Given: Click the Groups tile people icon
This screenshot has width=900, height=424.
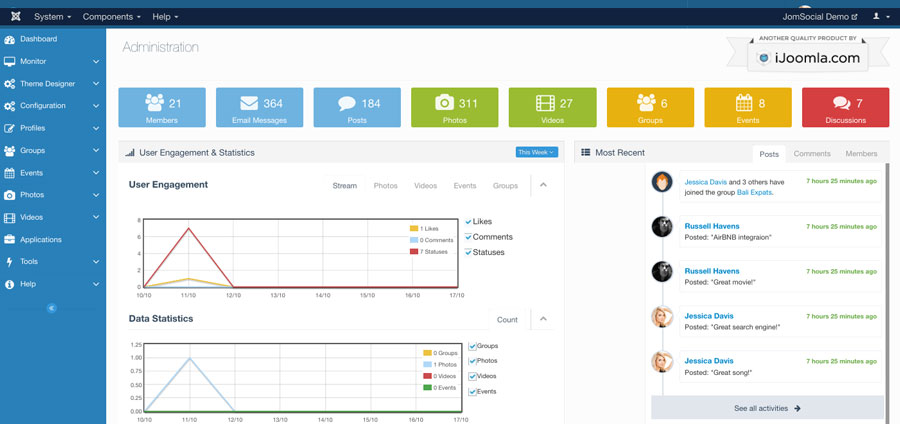Looking at the screenshot, I should pyautogui.click(x=646, y=102).
